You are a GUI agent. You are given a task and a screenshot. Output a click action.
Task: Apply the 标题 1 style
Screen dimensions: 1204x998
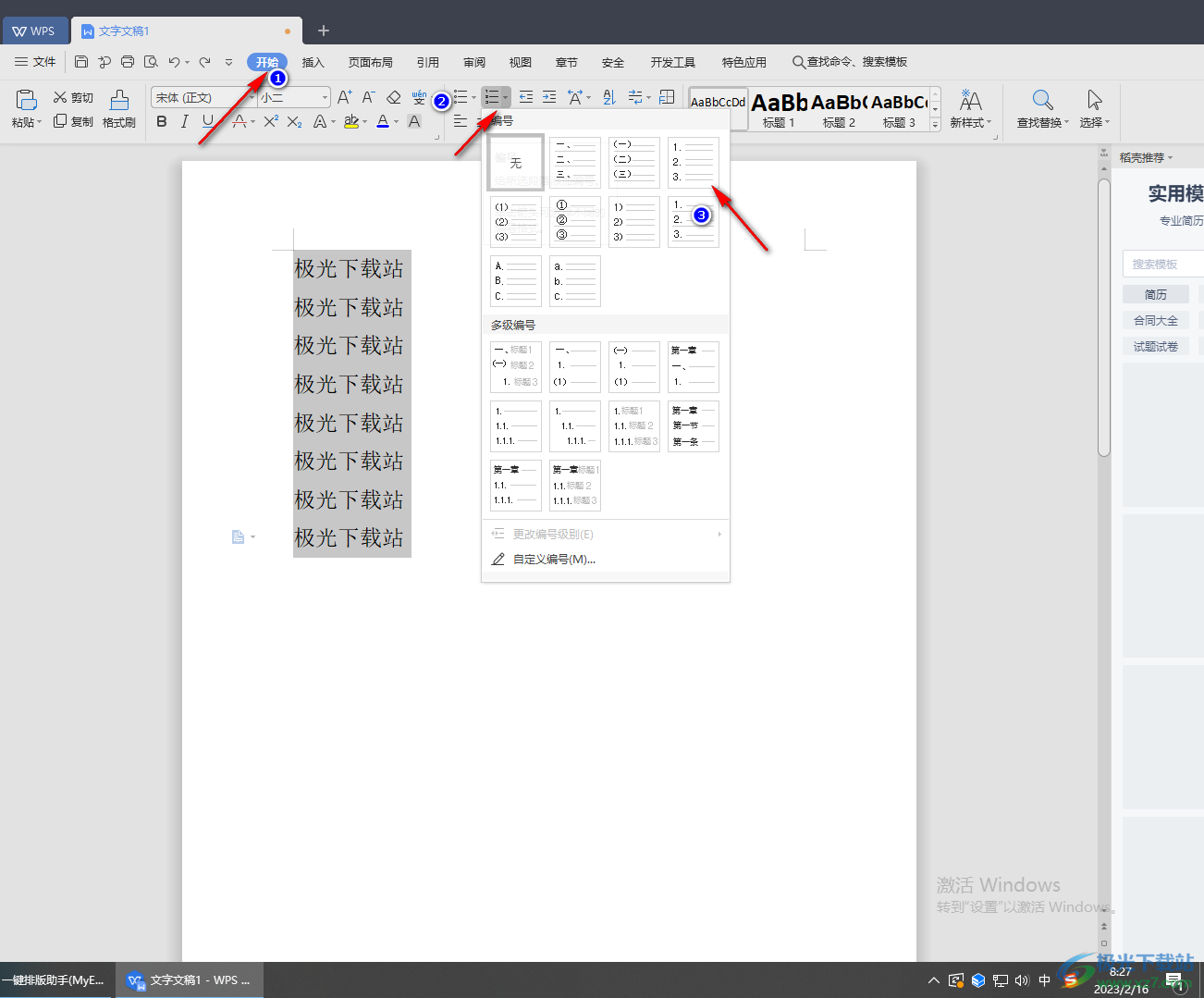pos(779,109)
